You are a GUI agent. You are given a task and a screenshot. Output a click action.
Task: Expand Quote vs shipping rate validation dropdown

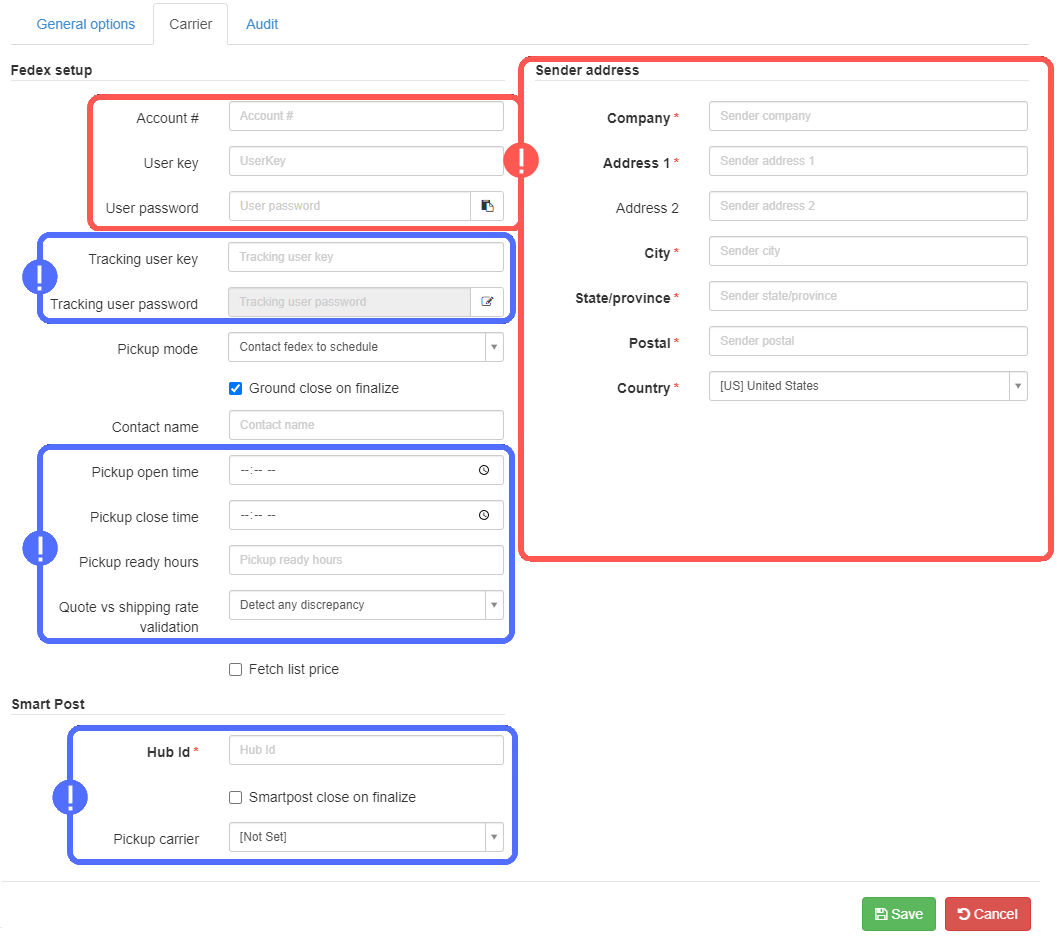pos(366,605)
